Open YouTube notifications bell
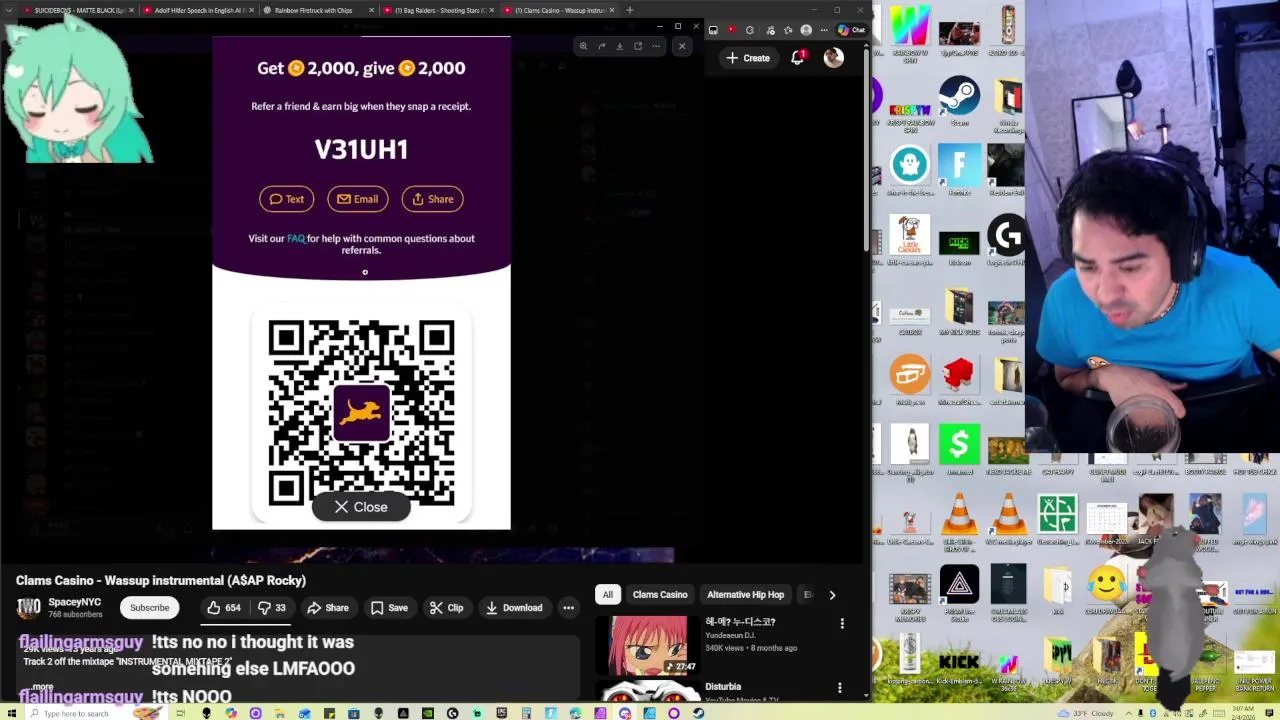Screen dimensions: 1280x720 798,58
